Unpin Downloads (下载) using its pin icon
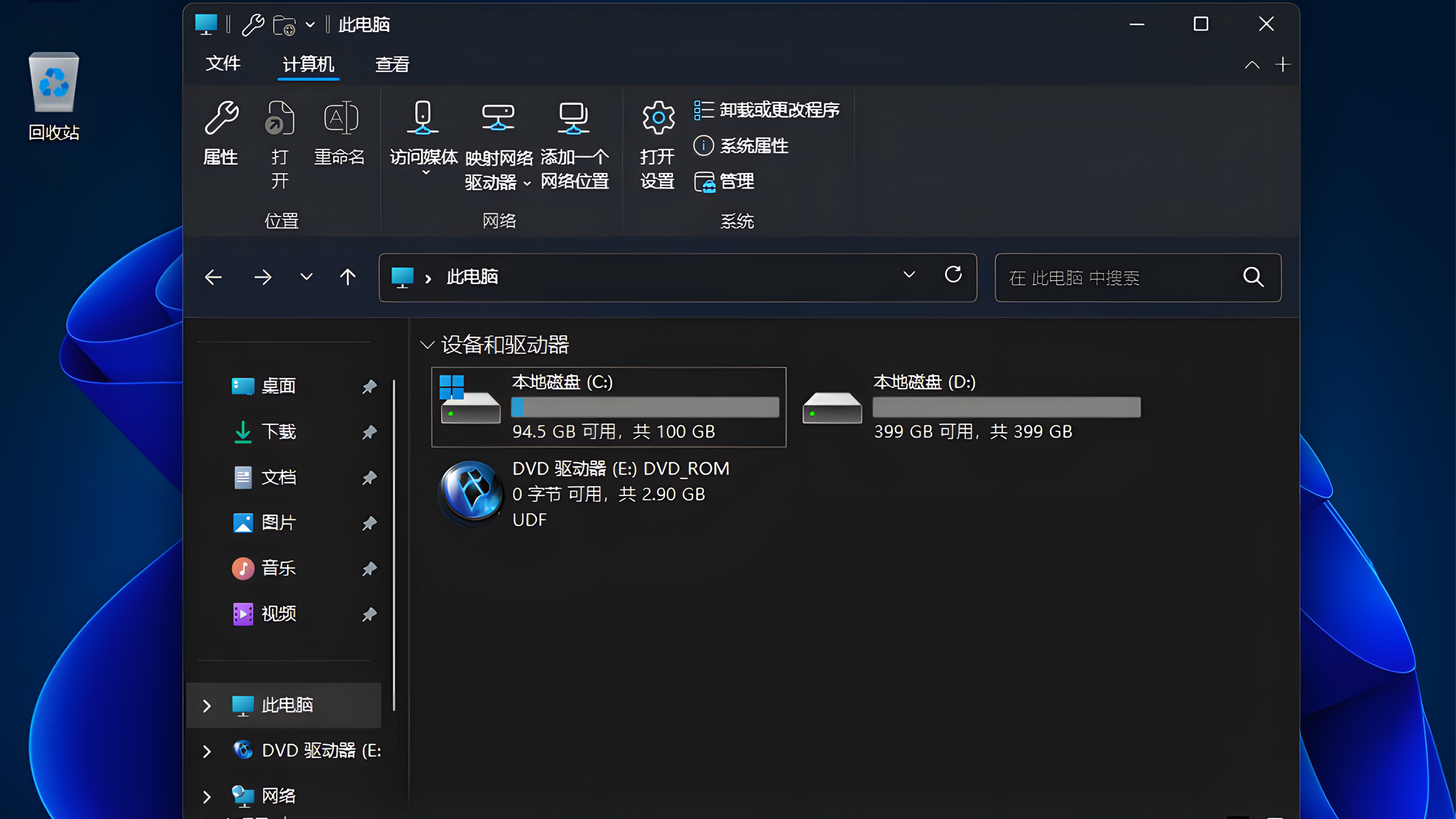 coord(369,432)
